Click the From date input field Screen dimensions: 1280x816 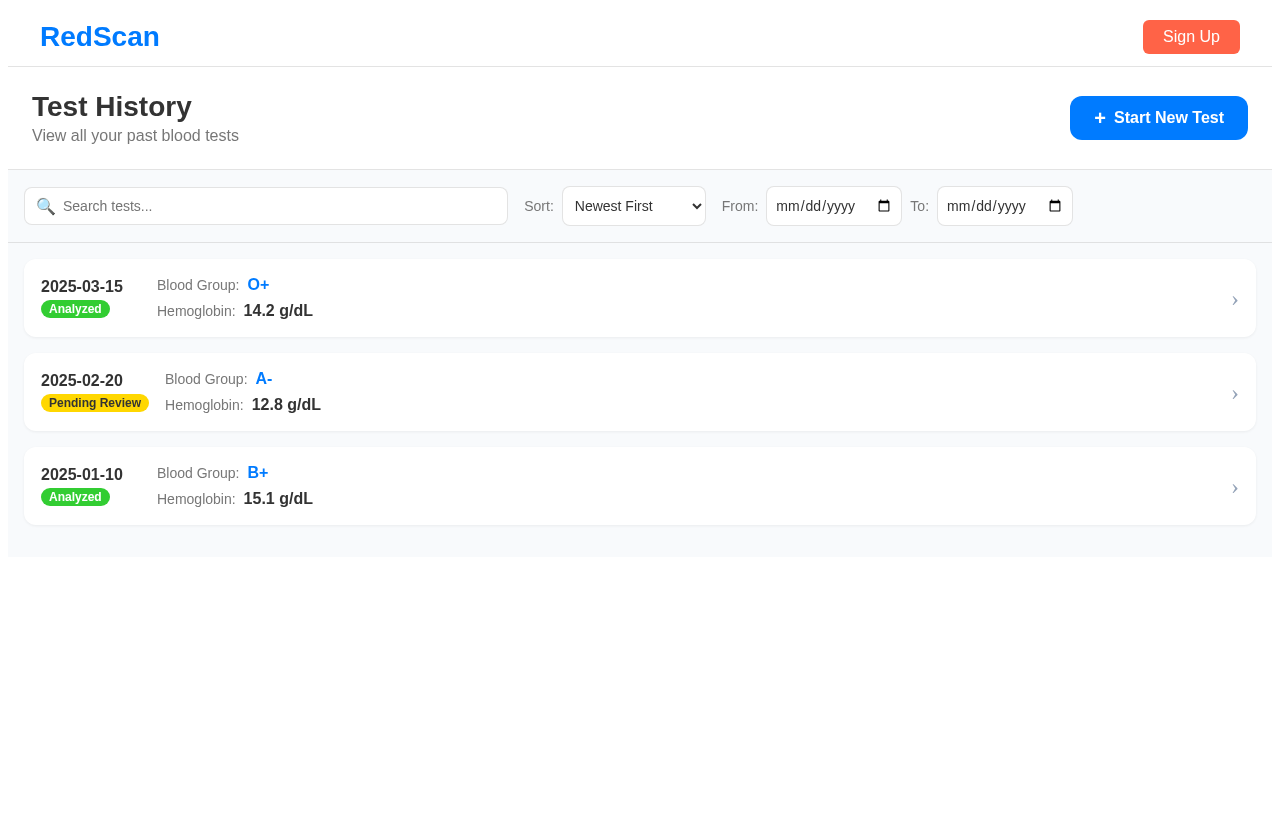point(834,206)
